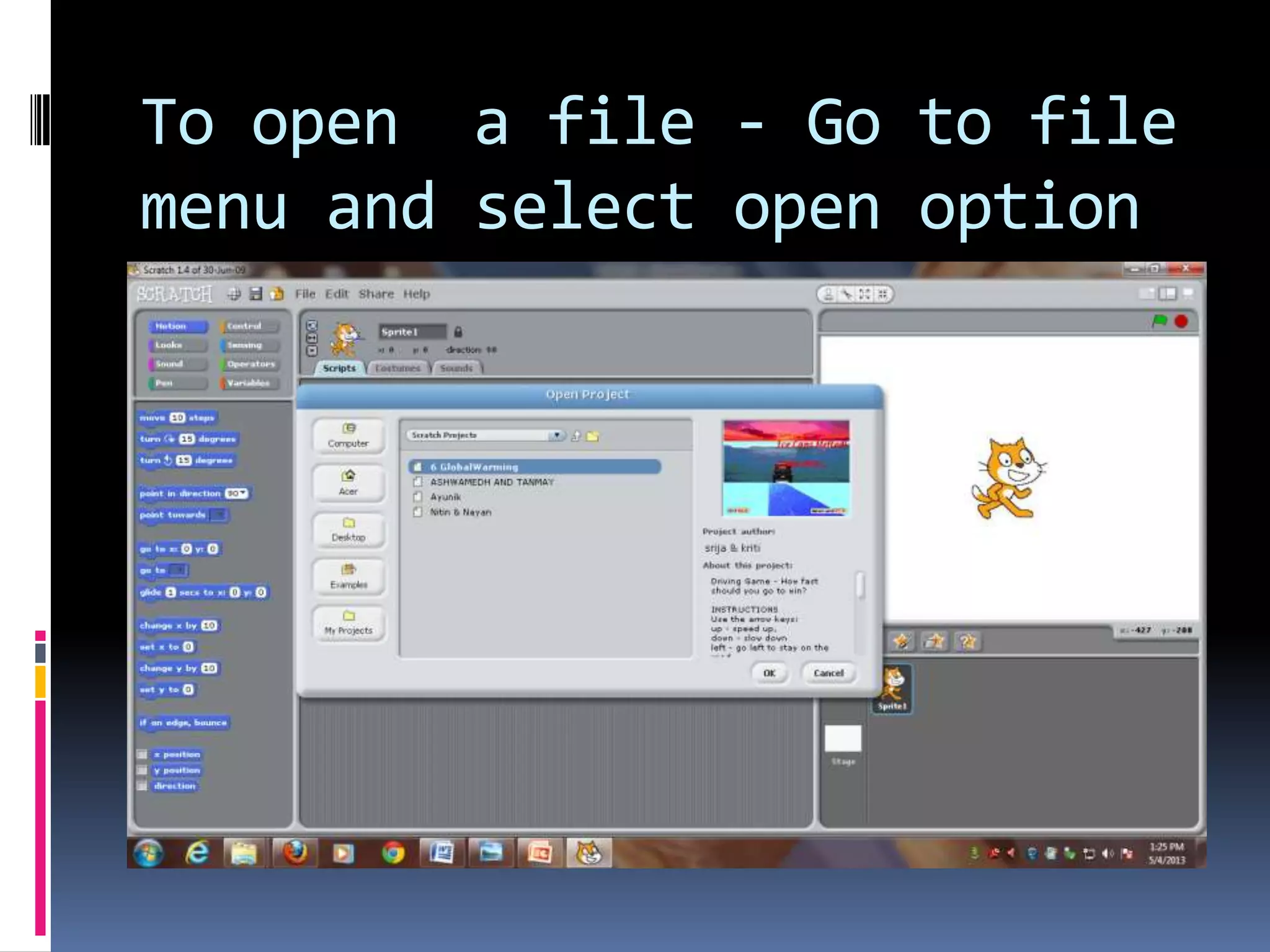Select the 6 GlobalWarming project file
Screen dimensions: 1270x952
(x=535, y=467)
